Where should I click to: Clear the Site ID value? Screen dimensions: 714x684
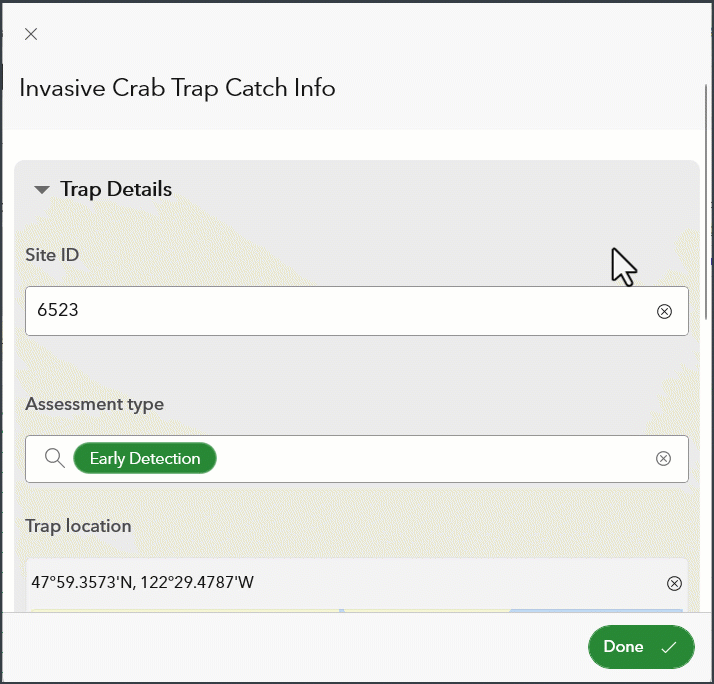pos(664,312)
